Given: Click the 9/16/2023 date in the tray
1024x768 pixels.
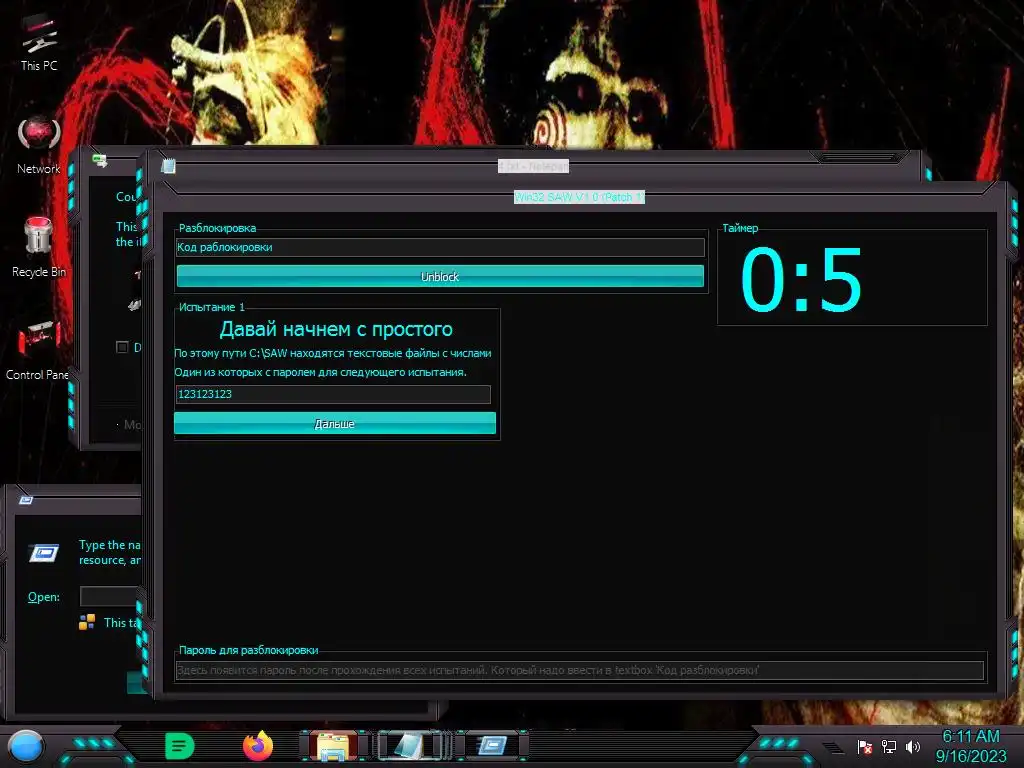Looking at the screenshot, I should 971,756.
